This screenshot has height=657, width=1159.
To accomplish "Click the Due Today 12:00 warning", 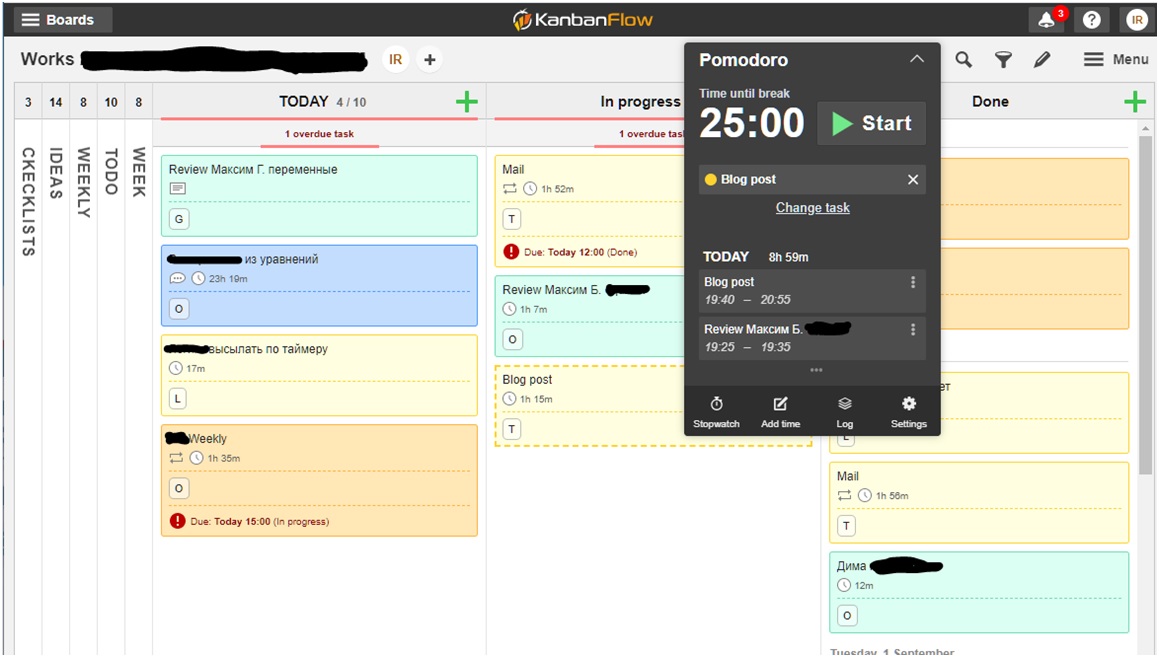I will point(570,252).
